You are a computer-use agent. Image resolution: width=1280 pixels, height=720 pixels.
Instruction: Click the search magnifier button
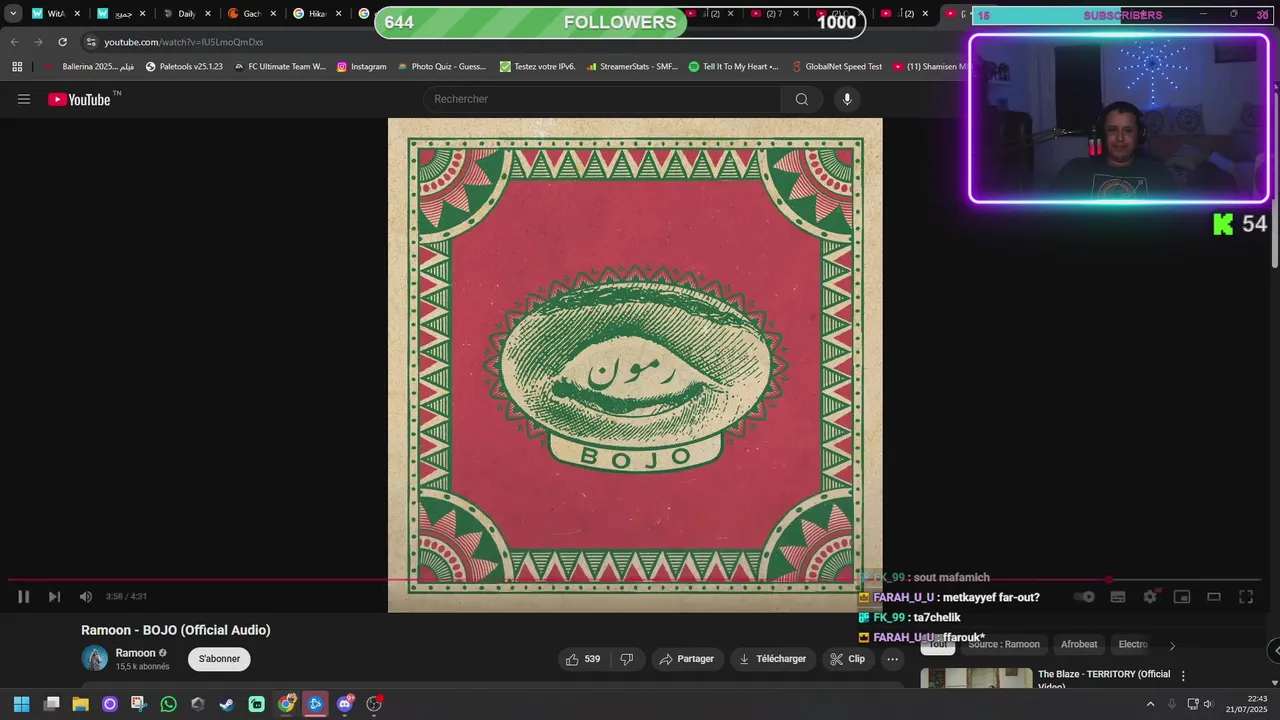click(x=802, y=99)
